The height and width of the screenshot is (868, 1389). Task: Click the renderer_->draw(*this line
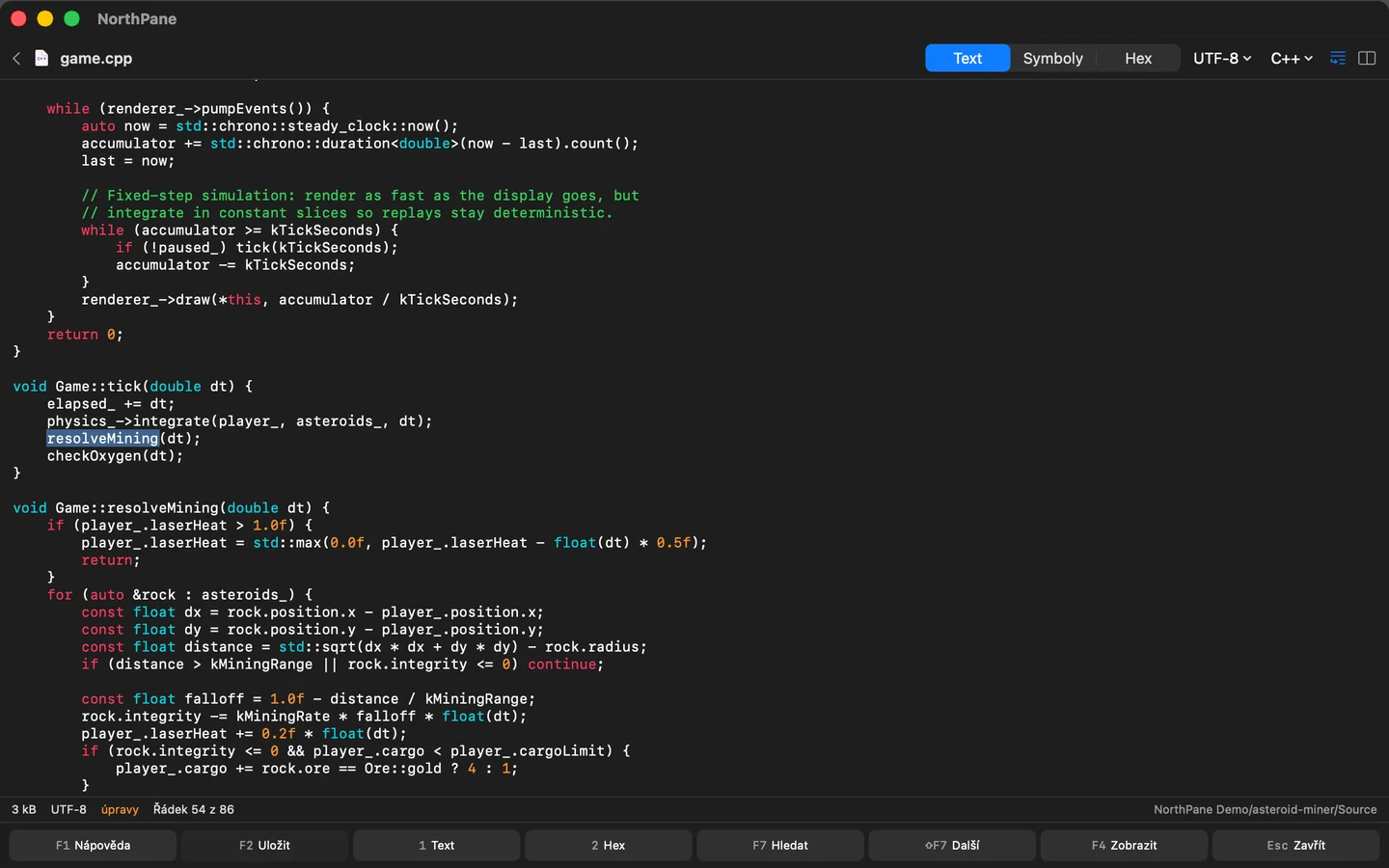pyautogui.click(x=300, y=299)
